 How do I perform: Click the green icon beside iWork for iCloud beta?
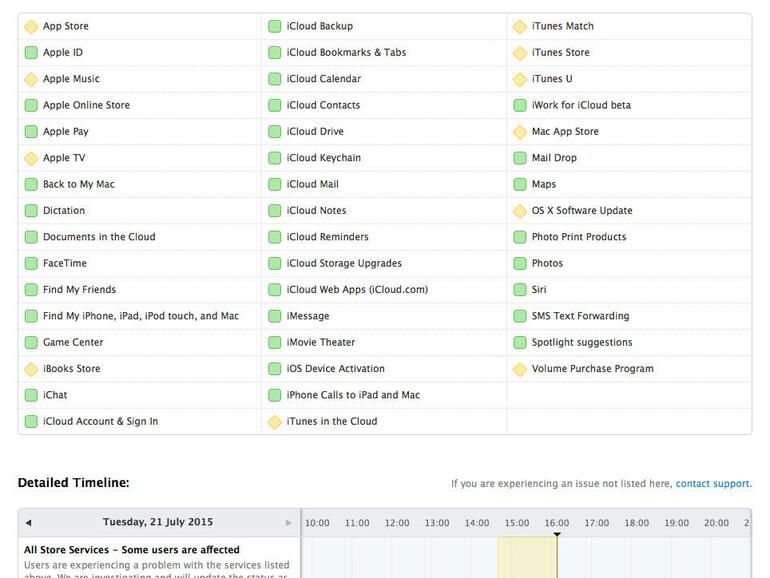coord(520,105)
